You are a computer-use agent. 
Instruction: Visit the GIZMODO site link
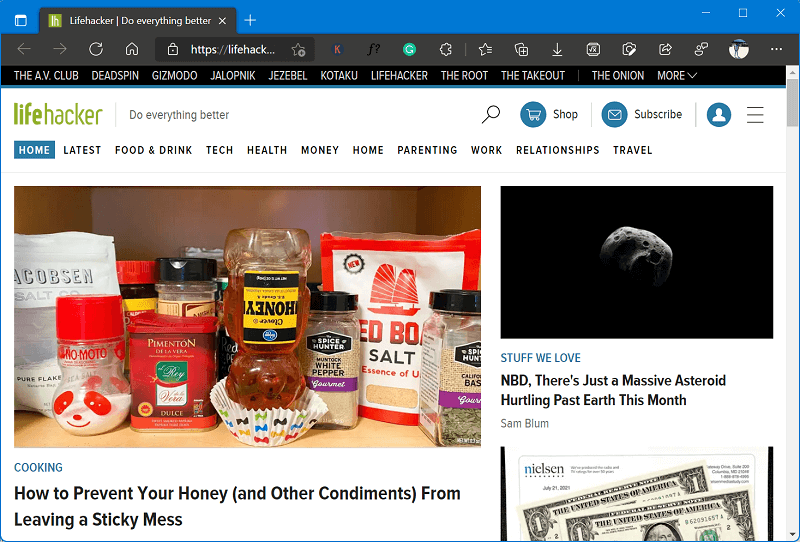(174, 76)
